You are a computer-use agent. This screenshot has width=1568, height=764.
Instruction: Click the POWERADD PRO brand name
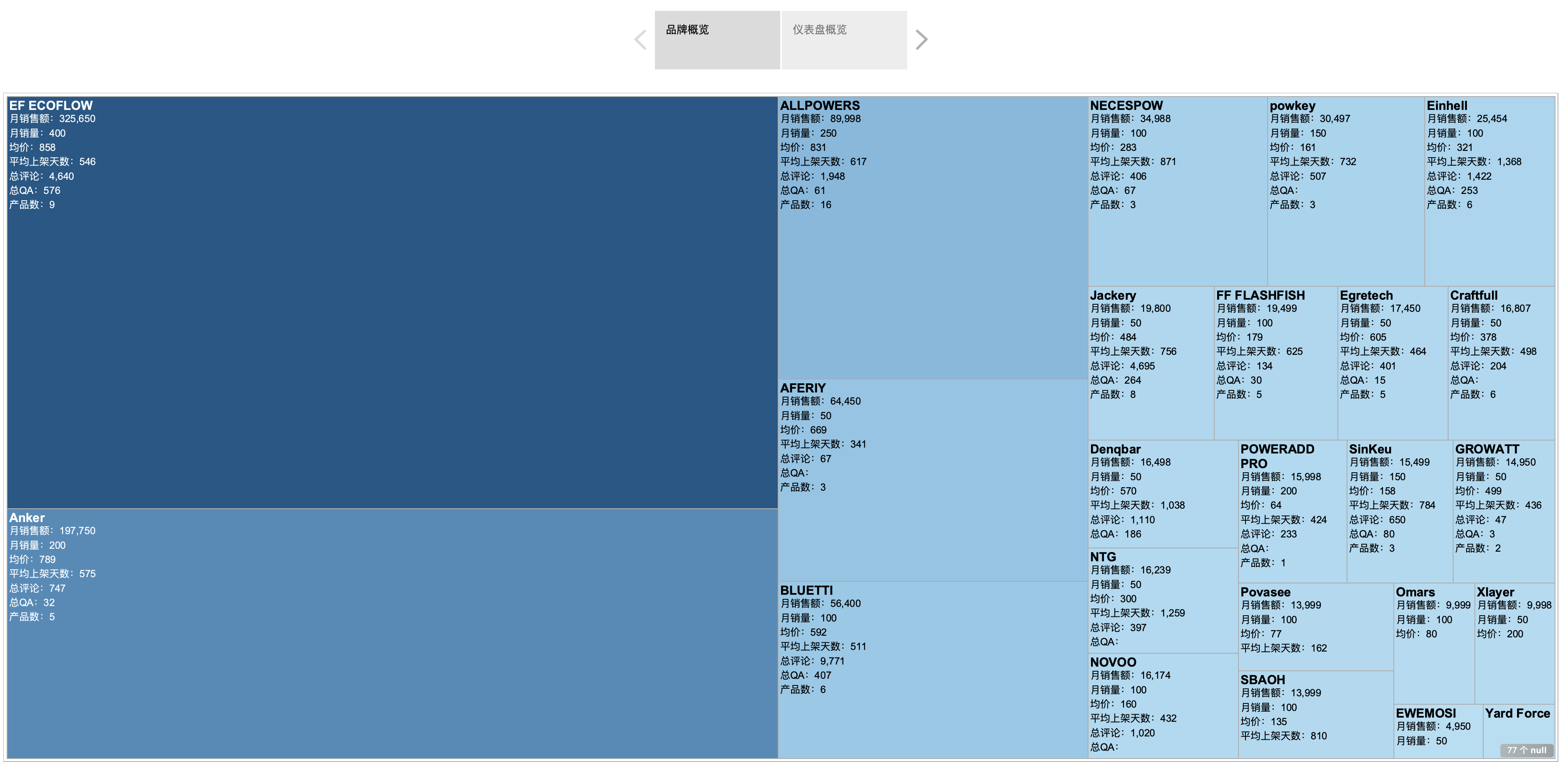tap(1277, 456)
